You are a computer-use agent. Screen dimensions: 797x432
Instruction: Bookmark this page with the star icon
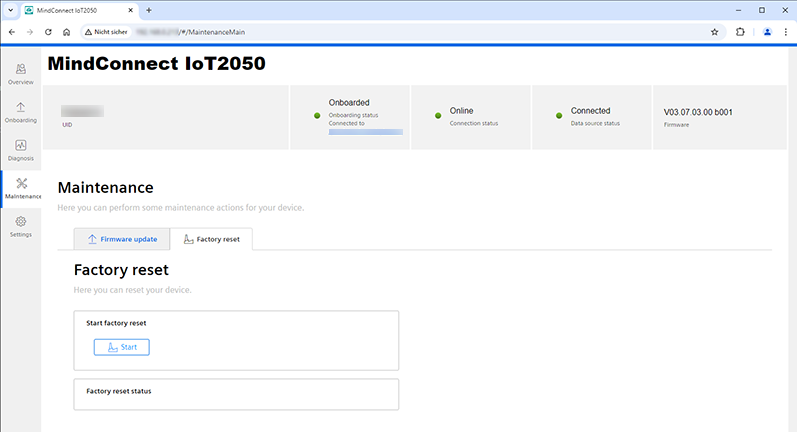tap(715, 32)
